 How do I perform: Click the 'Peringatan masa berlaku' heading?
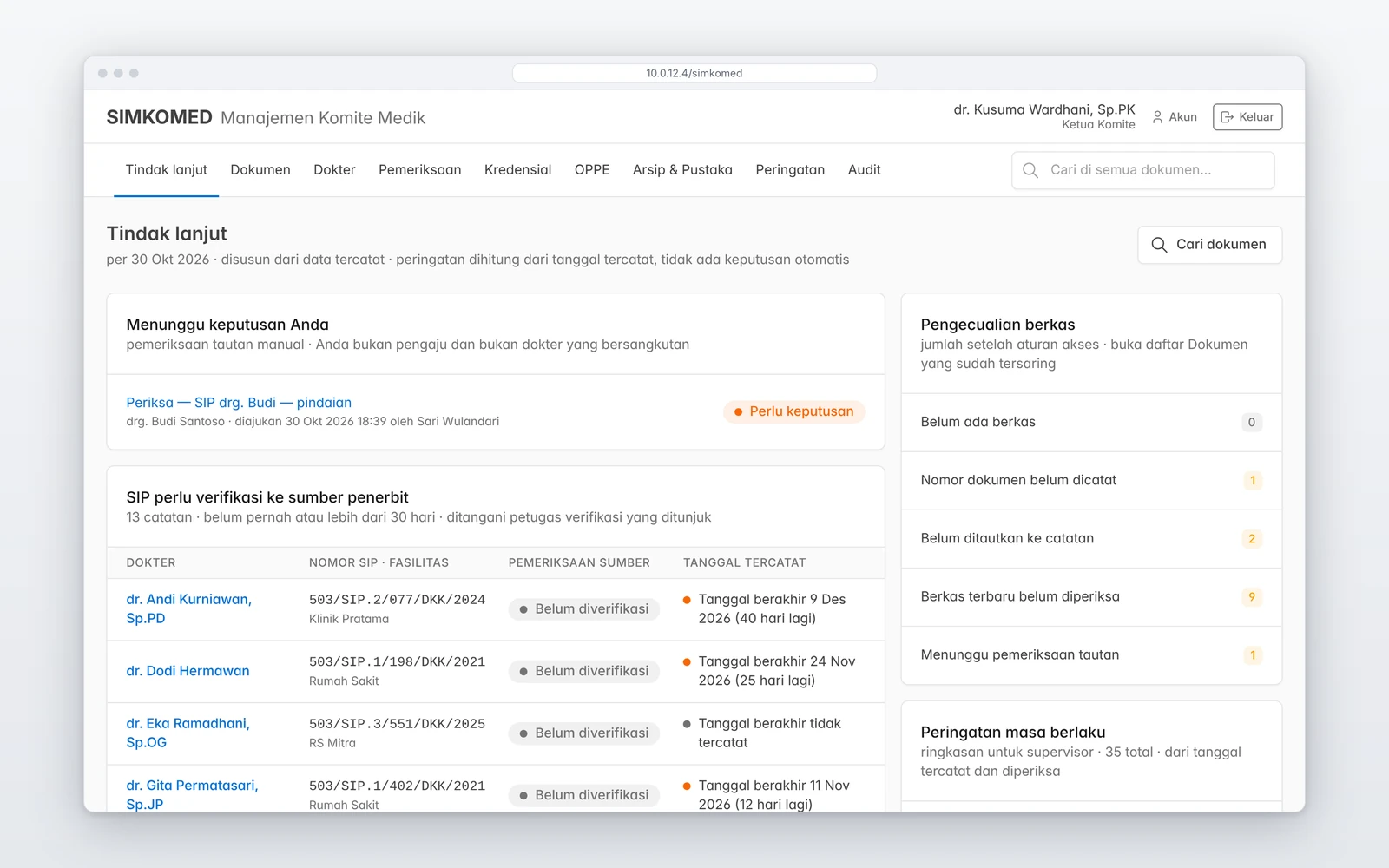[x=1013, y=733]
